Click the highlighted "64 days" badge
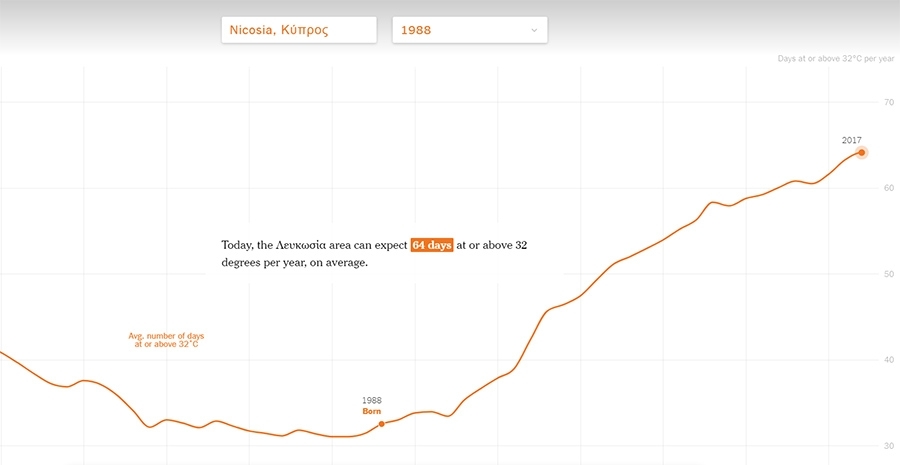This screenshot has height=465, width=900. [x=432, y=246]
